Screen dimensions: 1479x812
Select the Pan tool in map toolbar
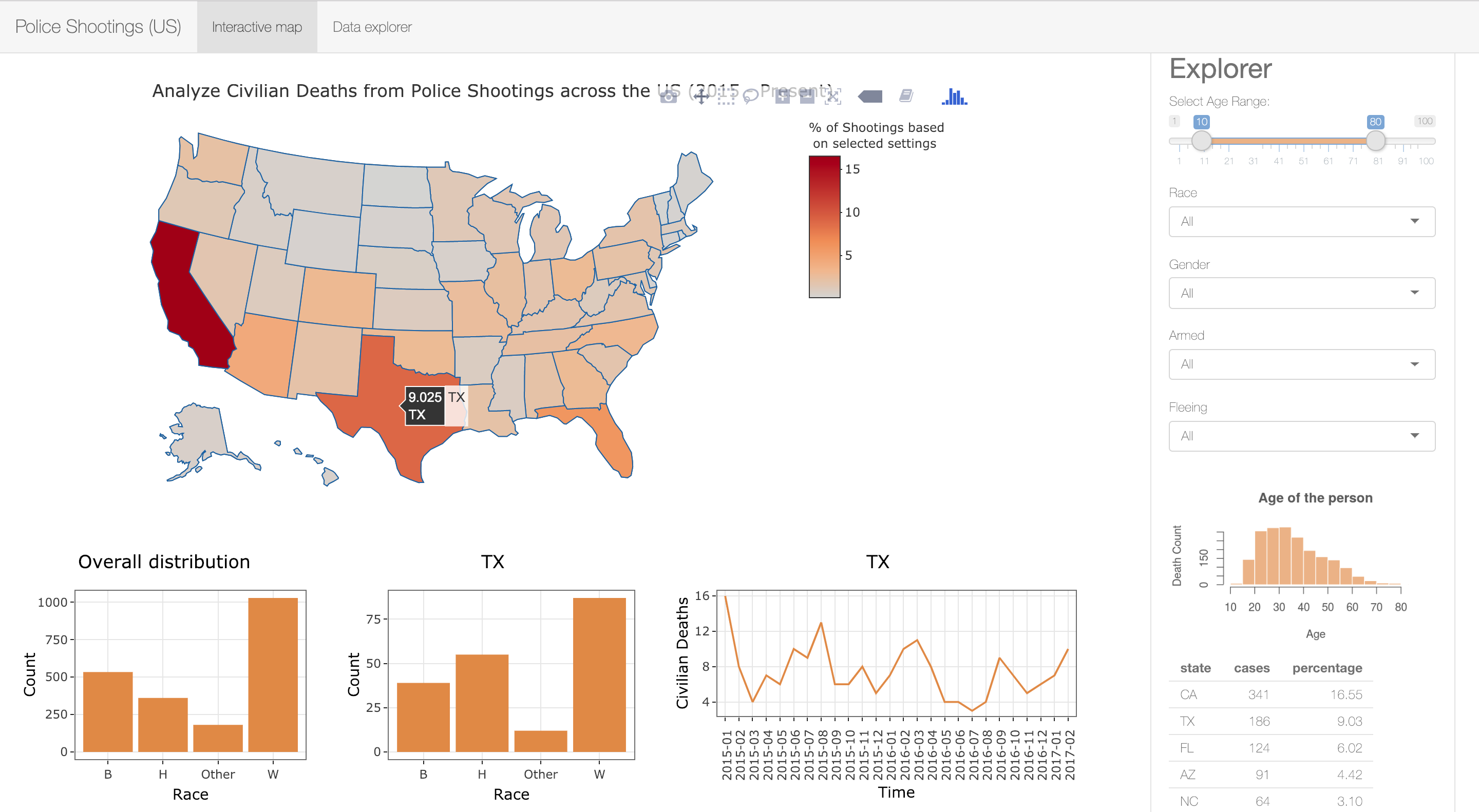tap(701, 96)
